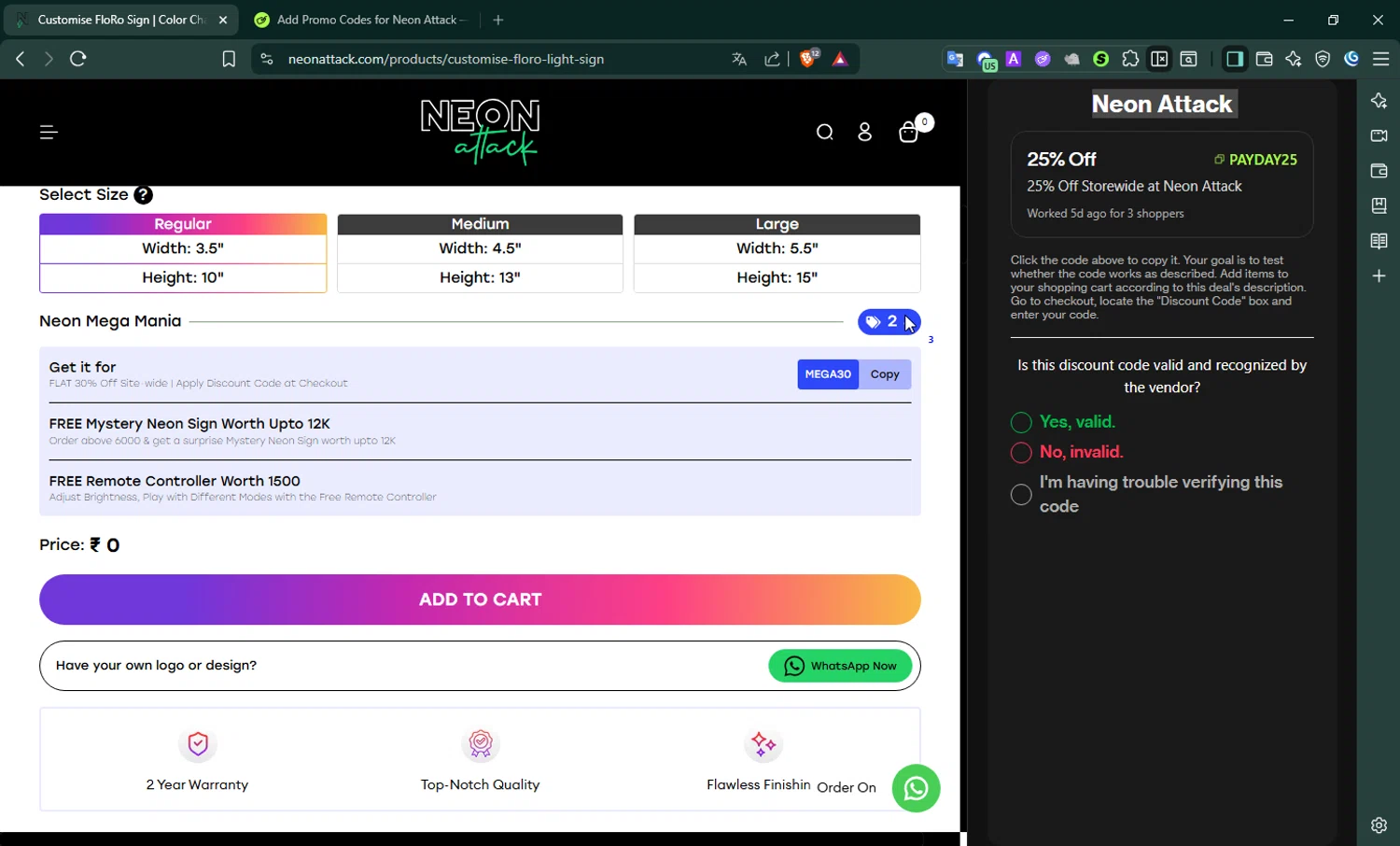Screen dimensions: 1400x846
Task: Choose the Large size option
Action: click(x=777, y=253)
